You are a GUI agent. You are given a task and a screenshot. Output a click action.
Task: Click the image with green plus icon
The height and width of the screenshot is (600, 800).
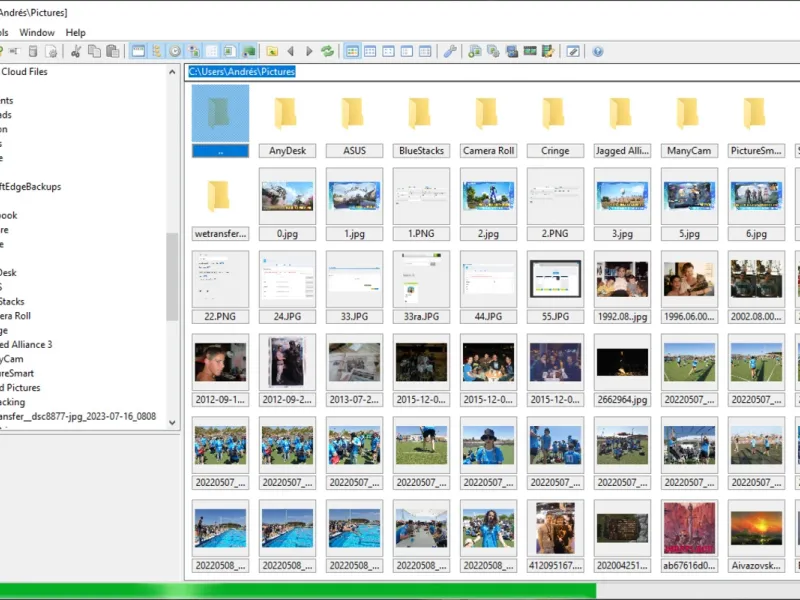[475, 51]
